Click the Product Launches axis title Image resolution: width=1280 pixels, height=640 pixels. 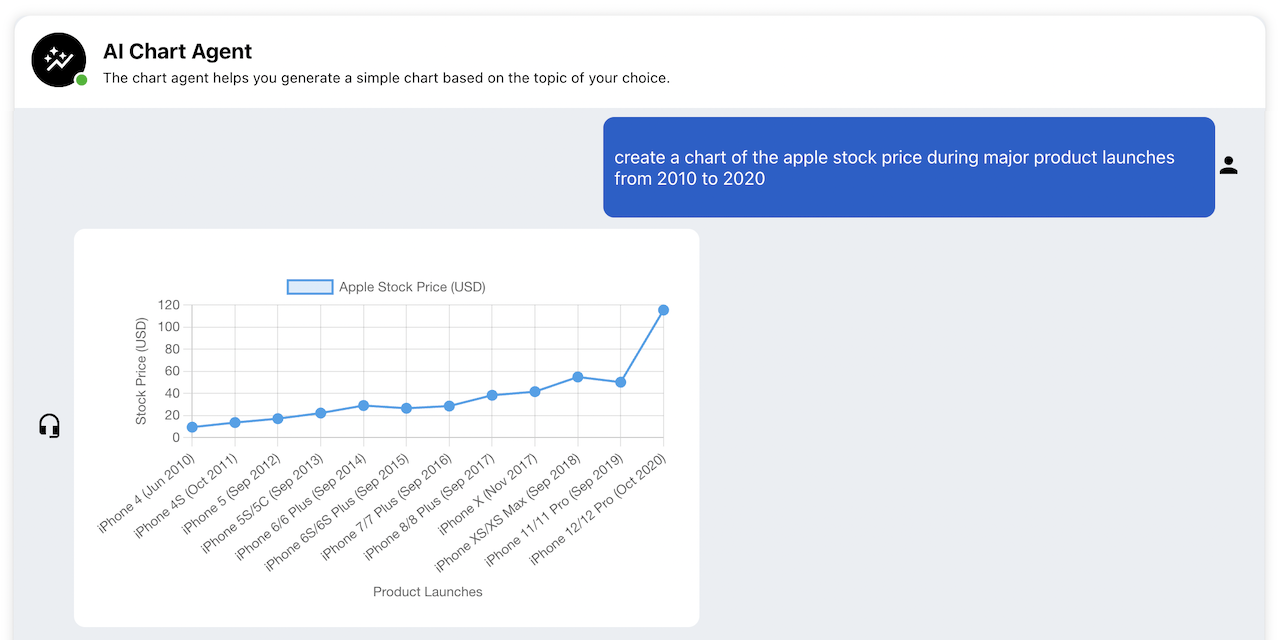pos(428,592)
